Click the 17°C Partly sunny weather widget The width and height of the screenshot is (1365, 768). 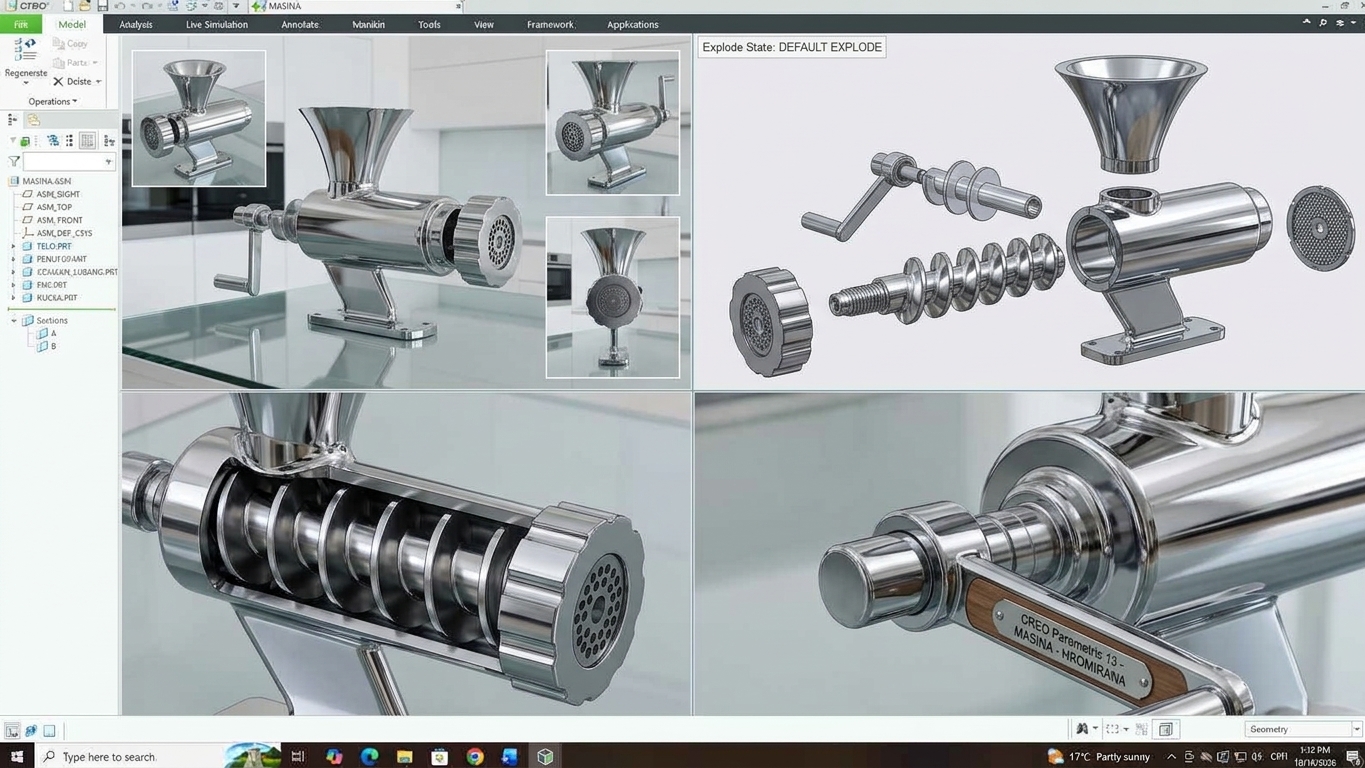point(1098,757)
